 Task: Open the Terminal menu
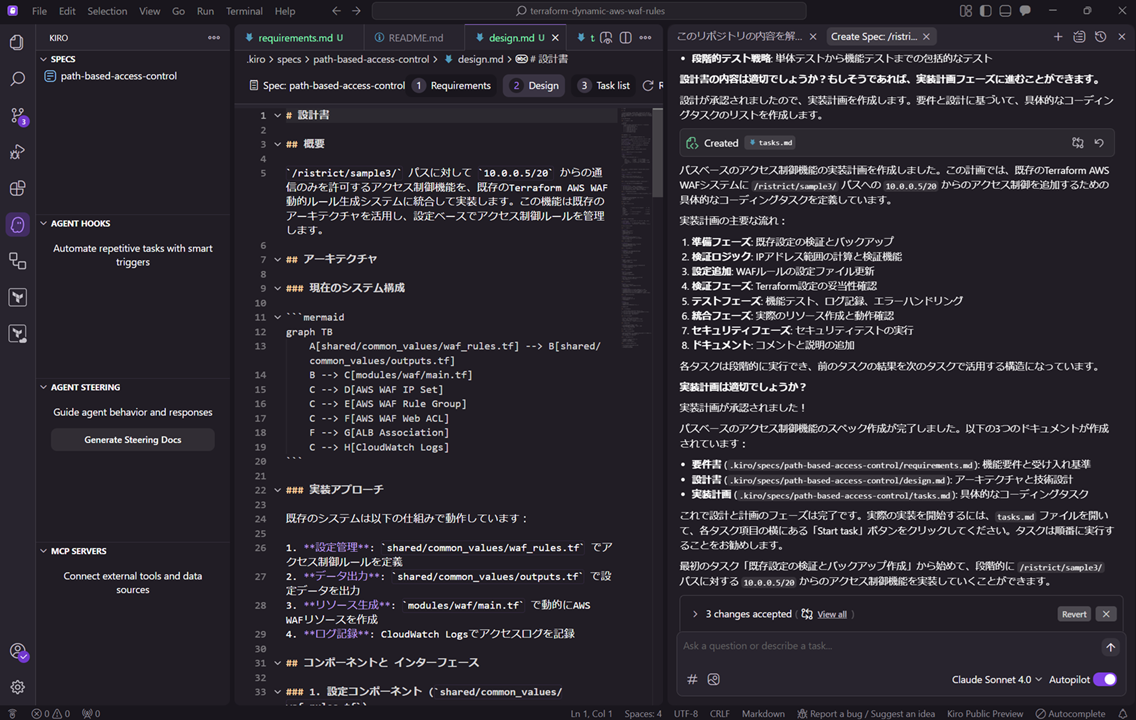point(243,11)
